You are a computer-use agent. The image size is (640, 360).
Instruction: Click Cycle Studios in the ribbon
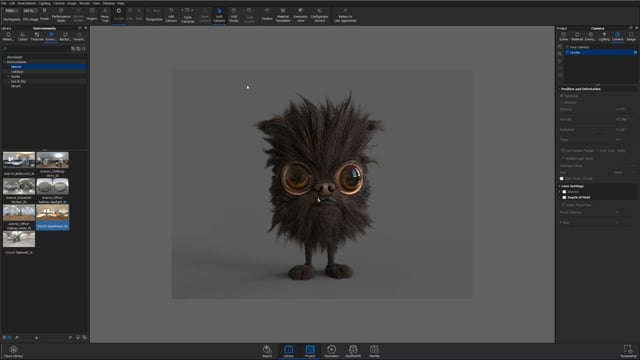[x=249, y=16]
